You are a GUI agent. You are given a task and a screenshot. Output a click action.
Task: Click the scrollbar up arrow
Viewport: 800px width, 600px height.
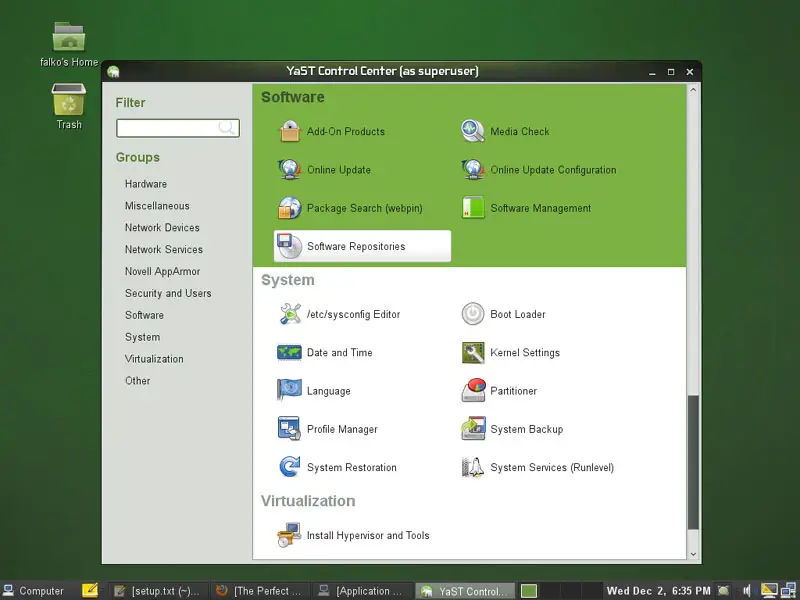(693, 90)
